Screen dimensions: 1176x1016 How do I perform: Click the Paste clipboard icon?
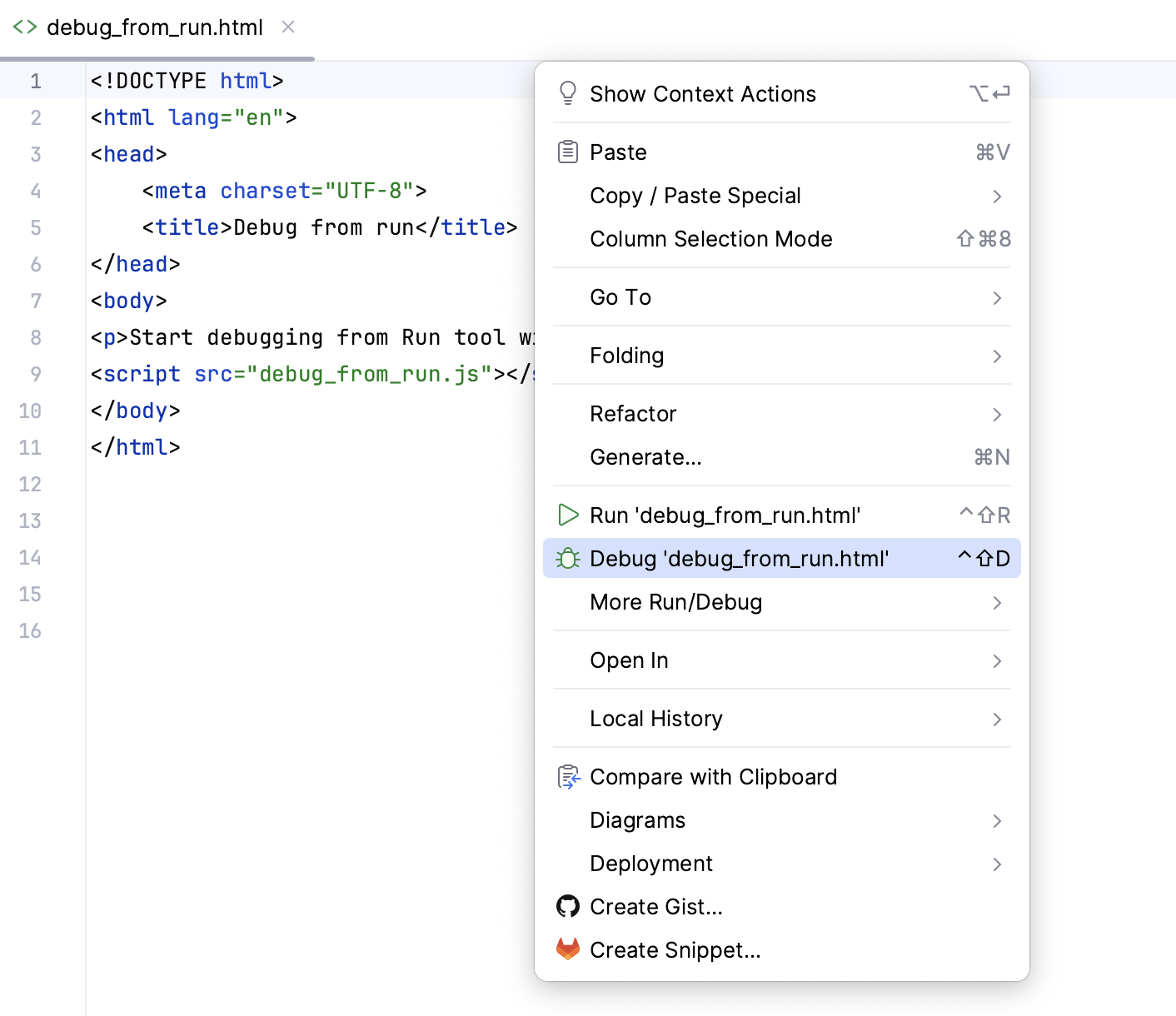pyautogui.click(x=568, y=152)
